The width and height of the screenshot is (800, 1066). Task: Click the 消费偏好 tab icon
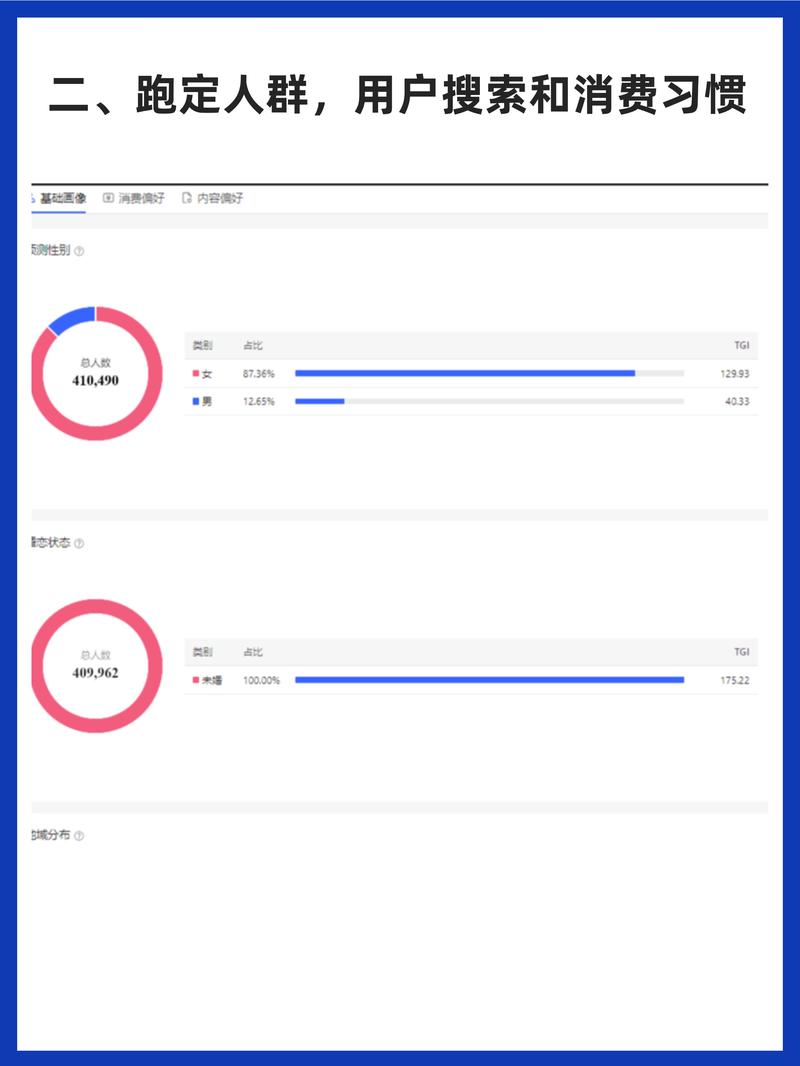pyautogui.click(x=108, y=198)
